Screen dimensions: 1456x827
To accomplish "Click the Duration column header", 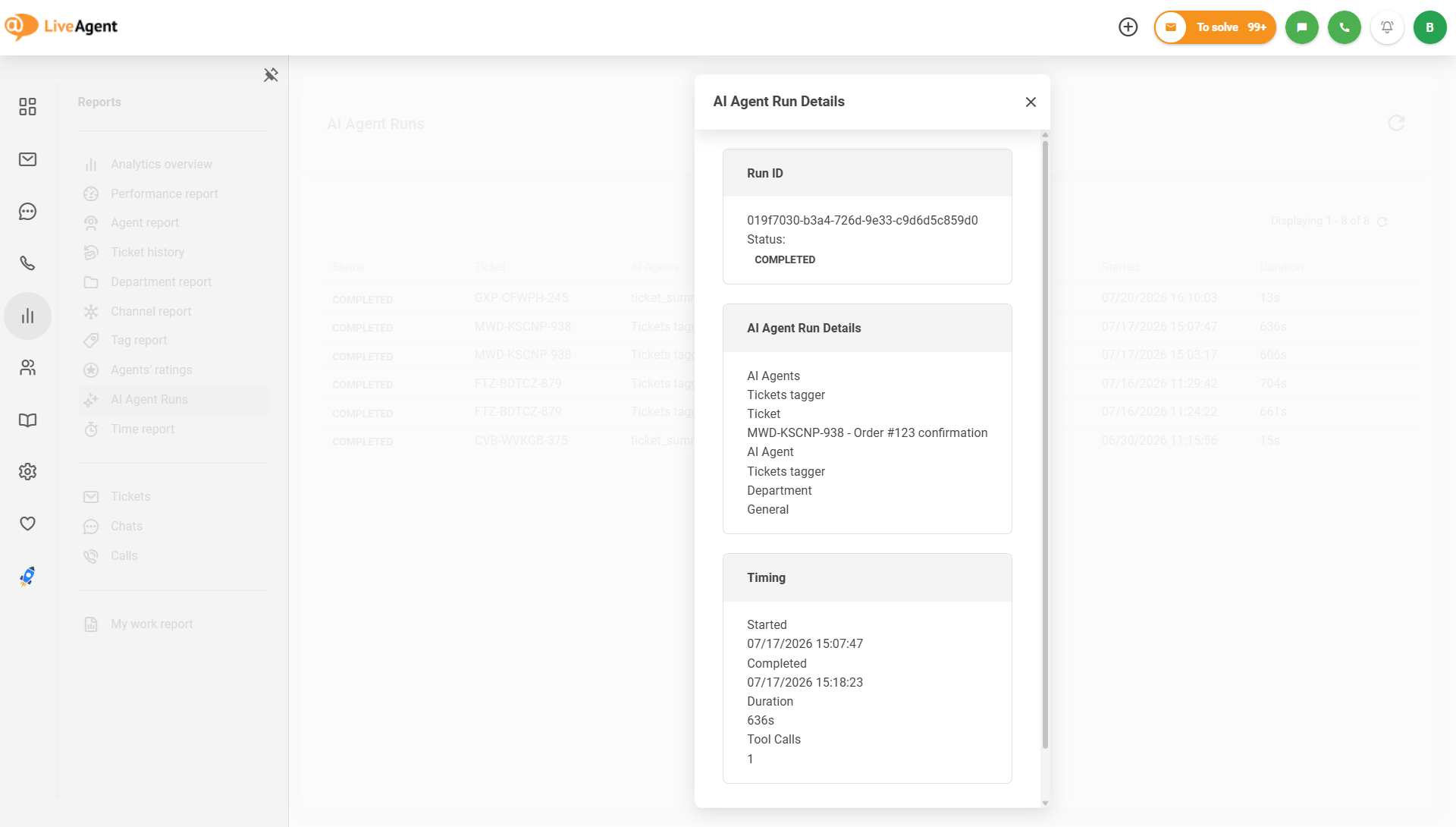I will pos(1282,267).
